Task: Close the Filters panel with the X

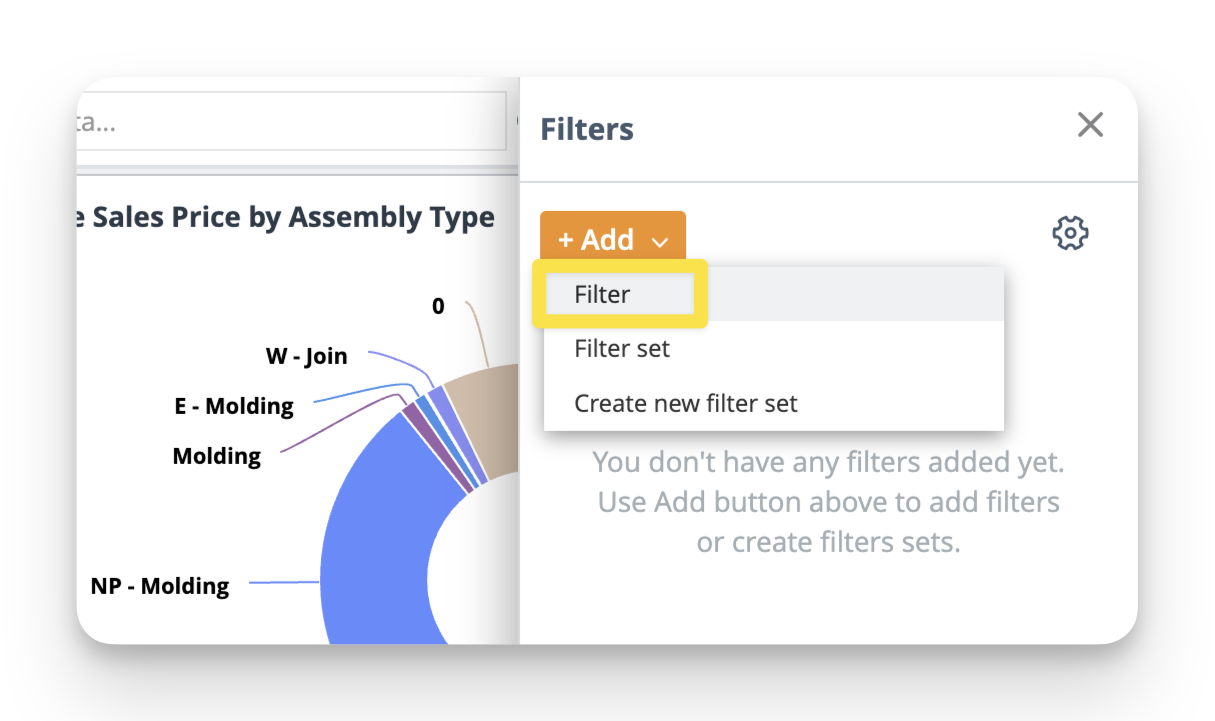Action: pos(1090,125)
